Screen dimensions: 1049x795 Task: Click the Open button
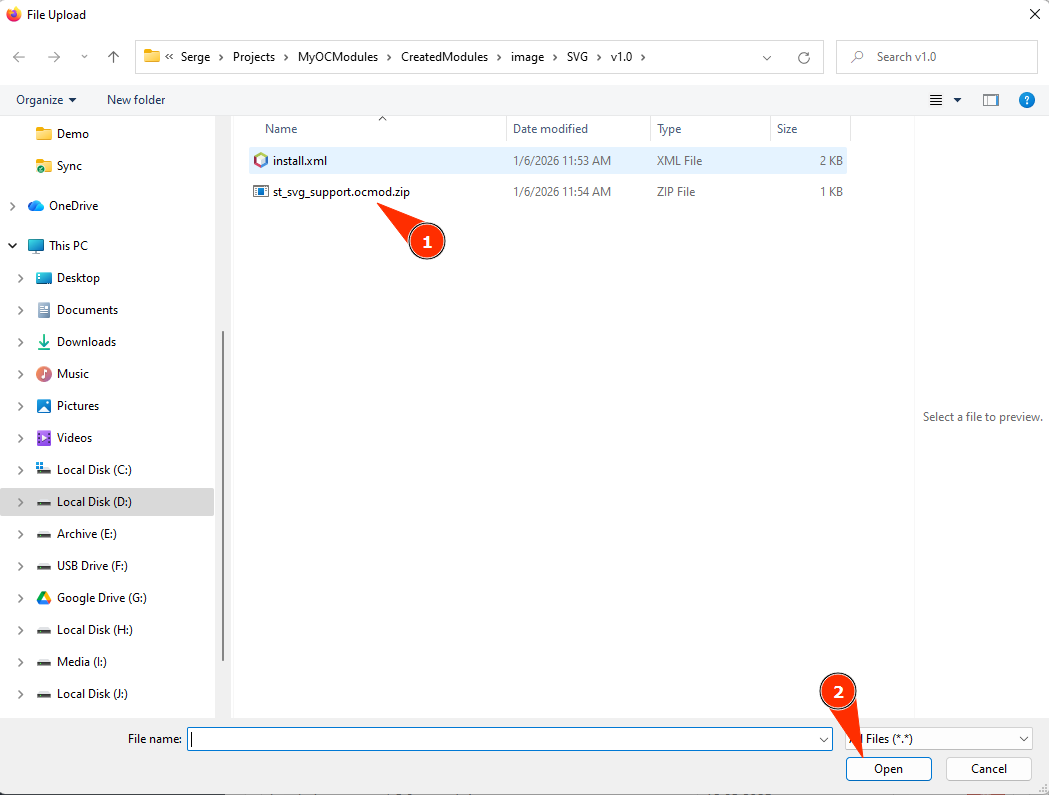[888, 769]
